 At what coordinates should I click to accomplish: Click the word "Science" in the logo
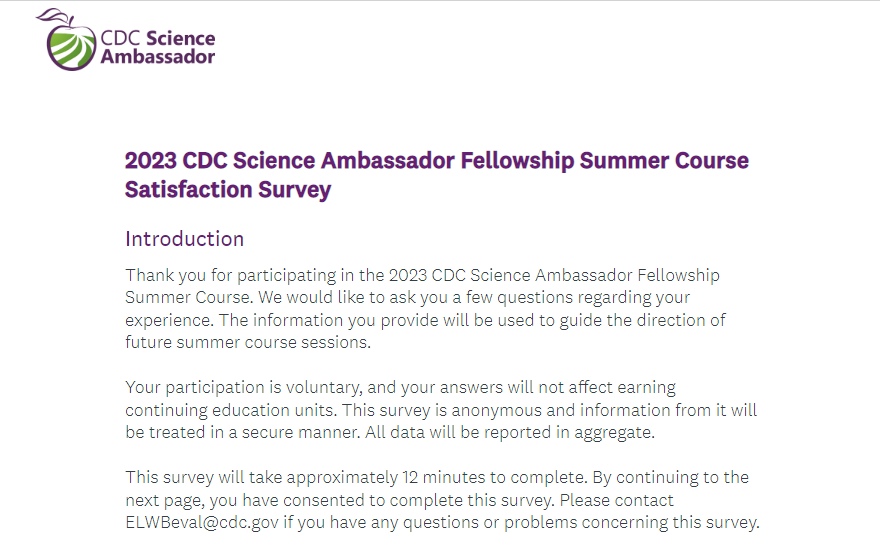(x=180, y=38)
